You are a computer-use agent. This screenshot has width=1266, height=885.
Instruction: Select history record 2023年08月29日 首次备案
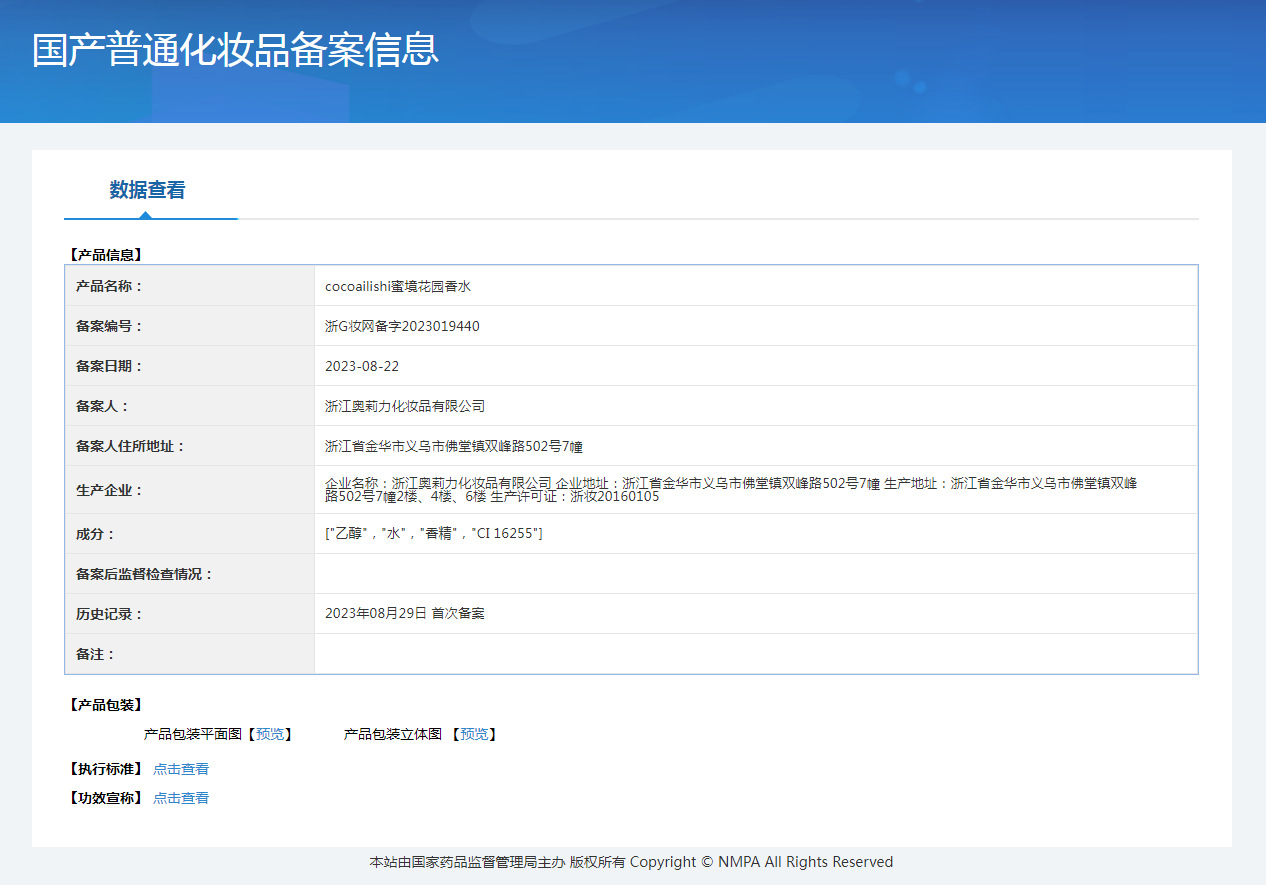pos(405,613)
